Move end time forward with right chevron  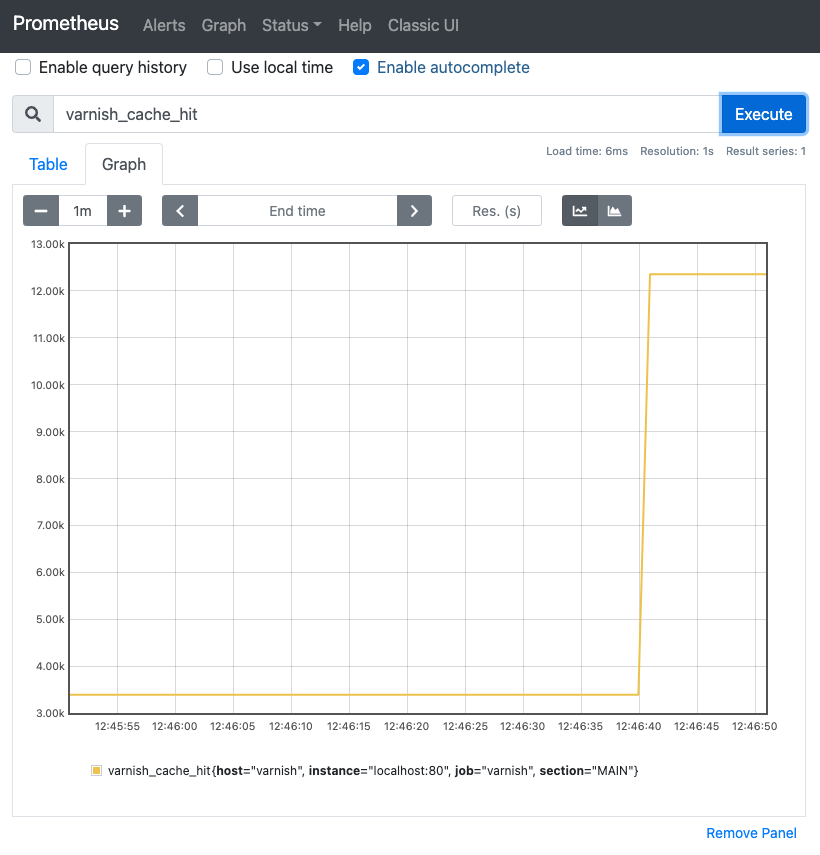[414, 211]
